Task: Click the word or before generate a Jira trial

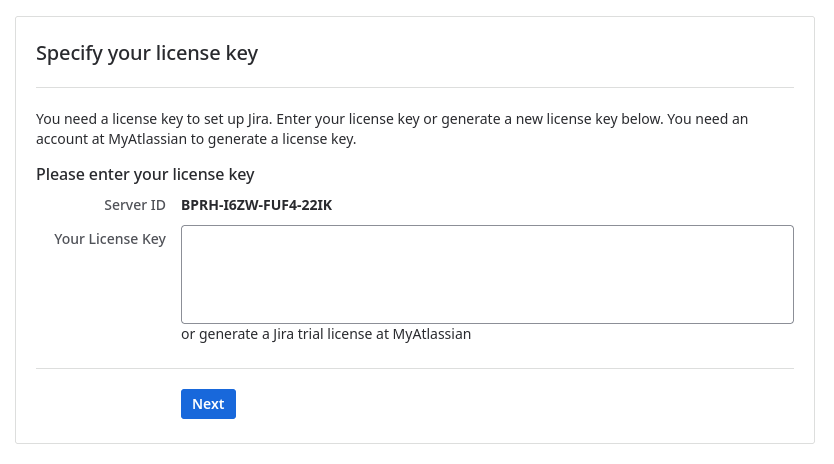Action: [188, 334]
